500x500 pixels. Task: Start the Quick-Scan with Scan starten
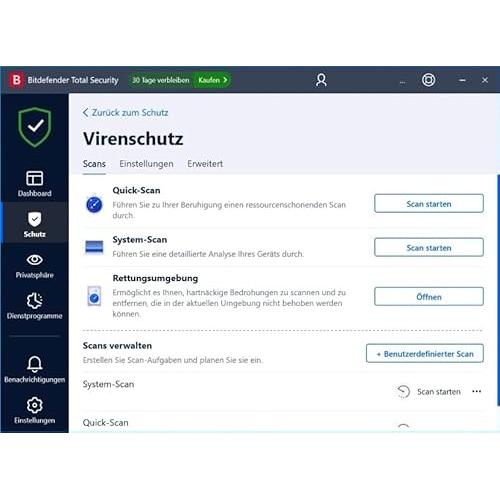coord(429,203)
